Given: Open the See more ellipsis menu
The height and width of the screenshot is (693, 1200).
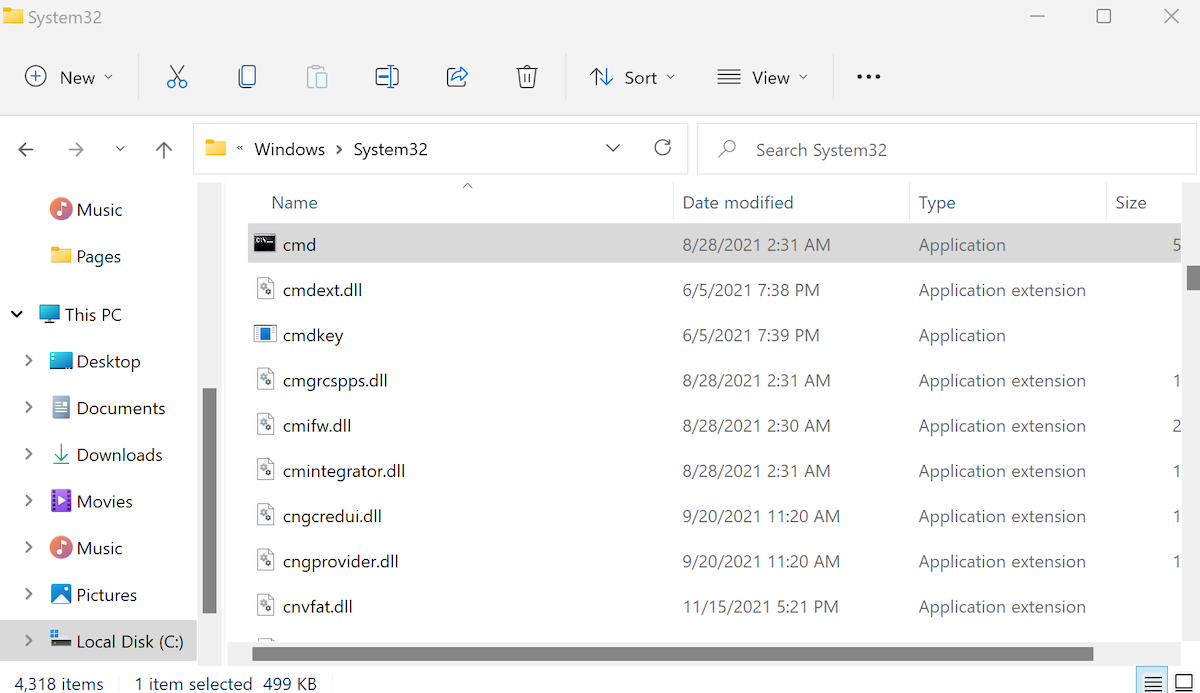Looking at the screenshot, I should tap(868, 76).
